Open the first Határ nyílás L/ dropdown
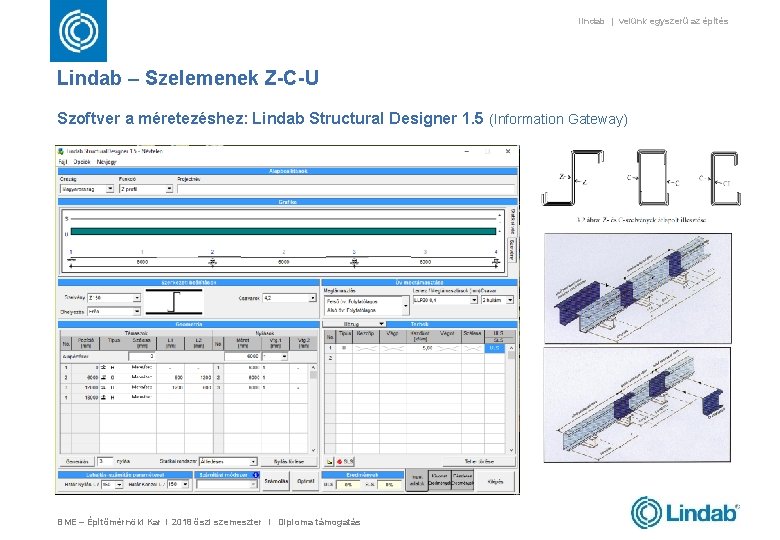This screenshot has height=540, width=780. tap(119, 484)
